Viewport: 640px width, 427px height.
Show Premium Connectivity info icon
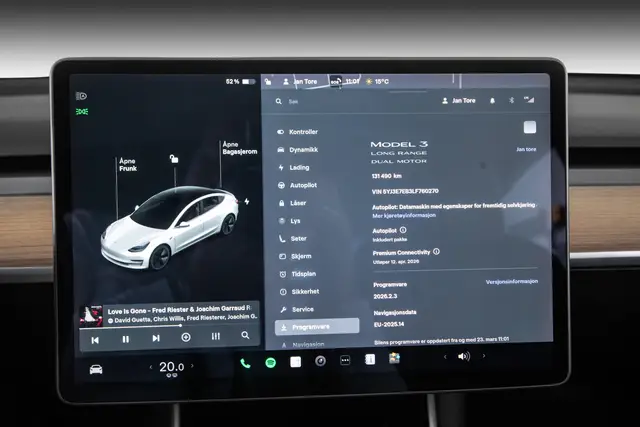pyautogui.click(x=436, y=251)
